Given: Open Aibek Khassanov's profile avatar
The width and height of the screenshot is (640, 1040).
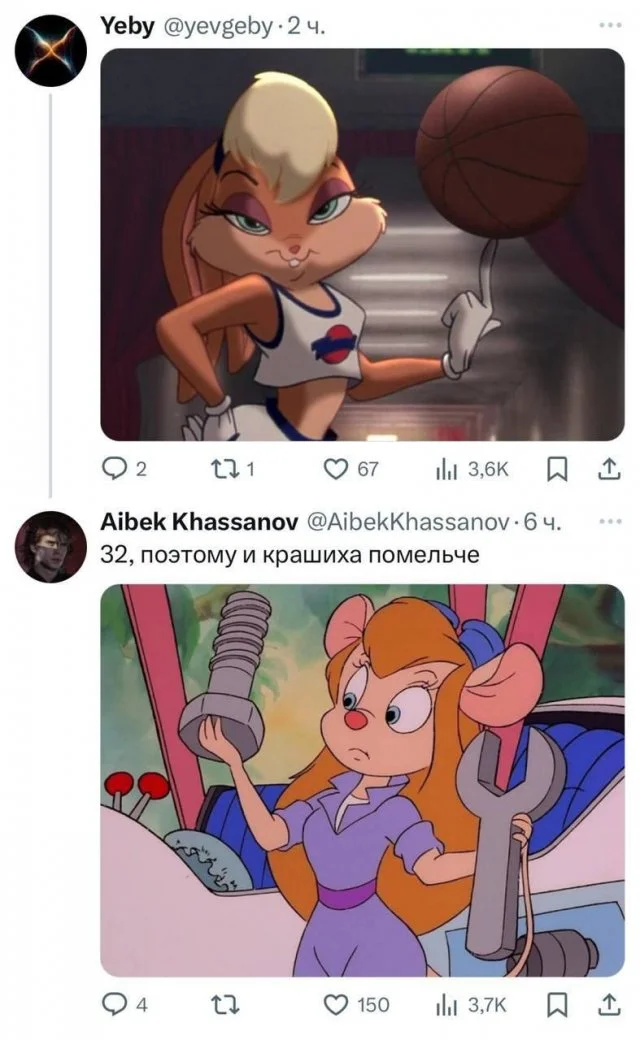Looking at the screenshot, I should point(49,547).
